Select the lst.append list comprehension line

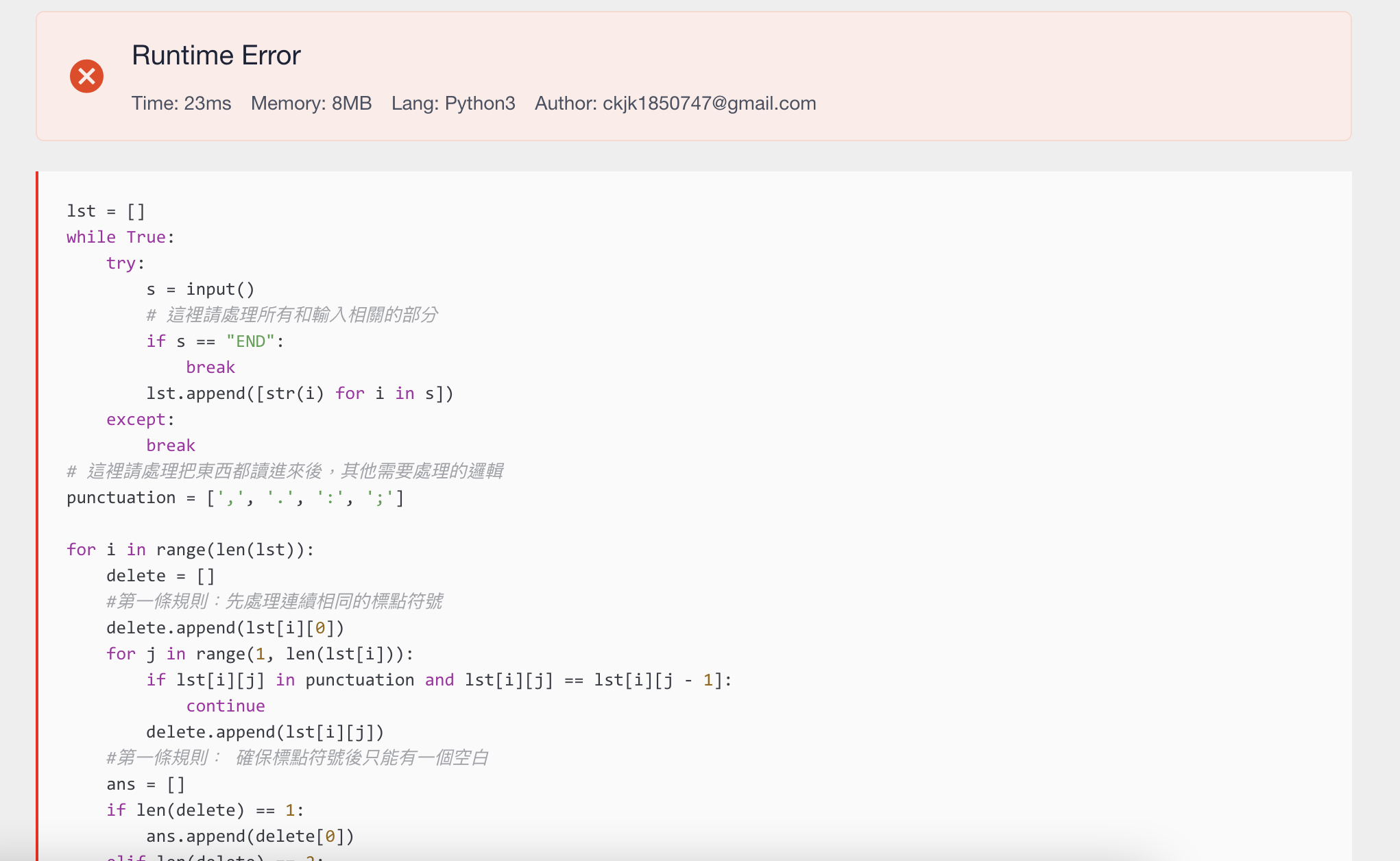point(300,393)
